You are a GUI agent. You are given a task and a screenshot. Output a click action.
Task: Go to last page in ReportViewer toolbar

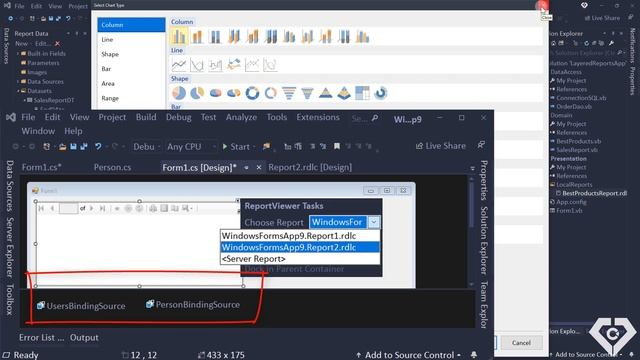pyautogui.click(x=102, y=209)
